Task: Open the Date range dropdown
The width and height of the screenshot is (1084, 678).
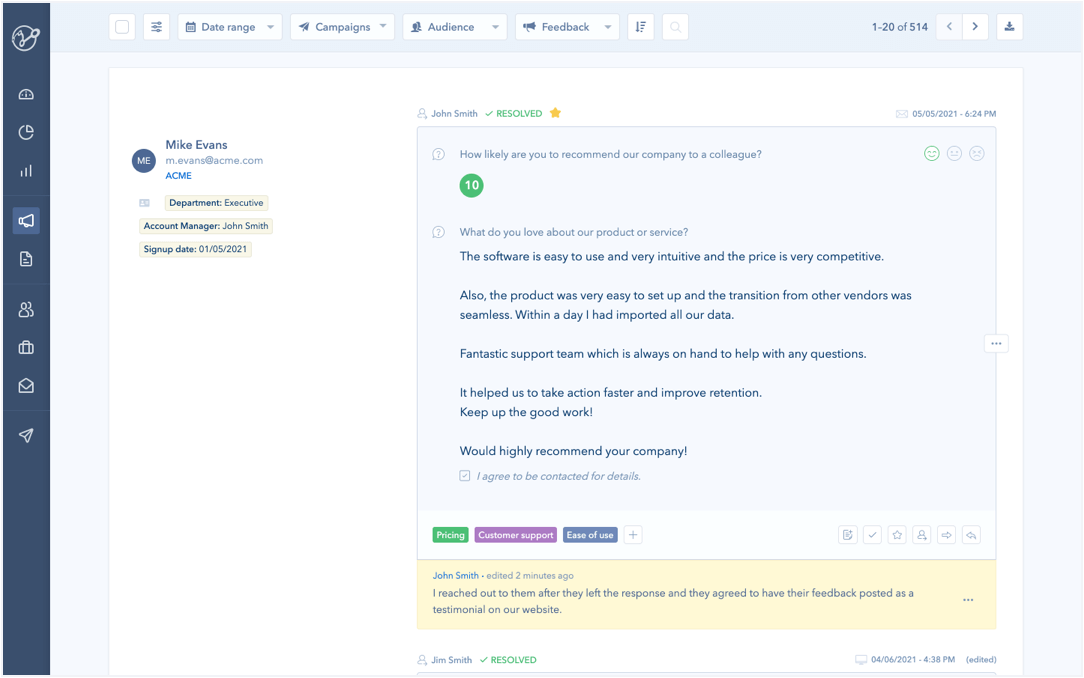Action: click(x=230, y=27)
